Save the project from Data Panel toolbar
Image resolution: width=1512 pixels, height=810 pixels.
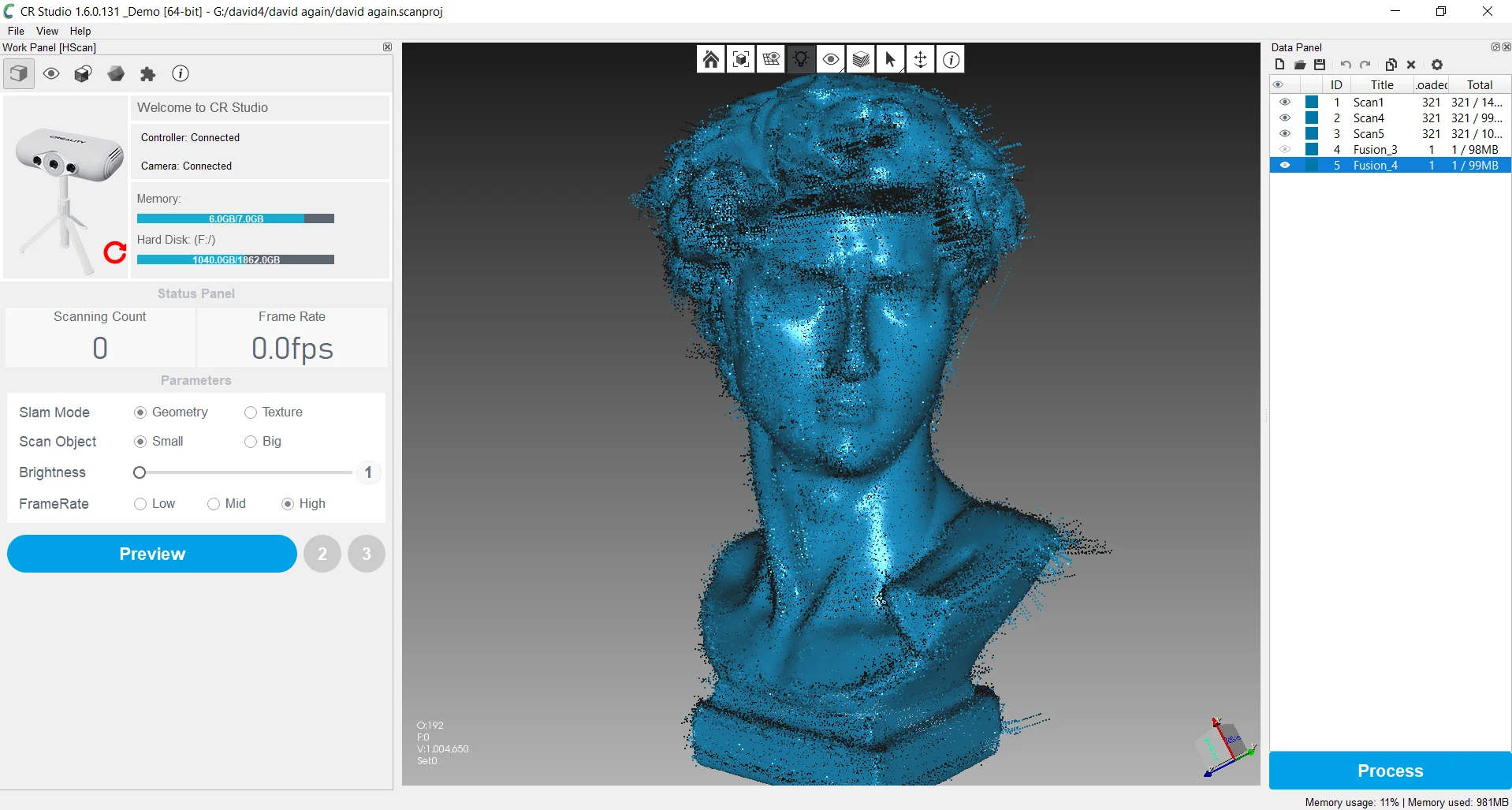(1320, 65)
